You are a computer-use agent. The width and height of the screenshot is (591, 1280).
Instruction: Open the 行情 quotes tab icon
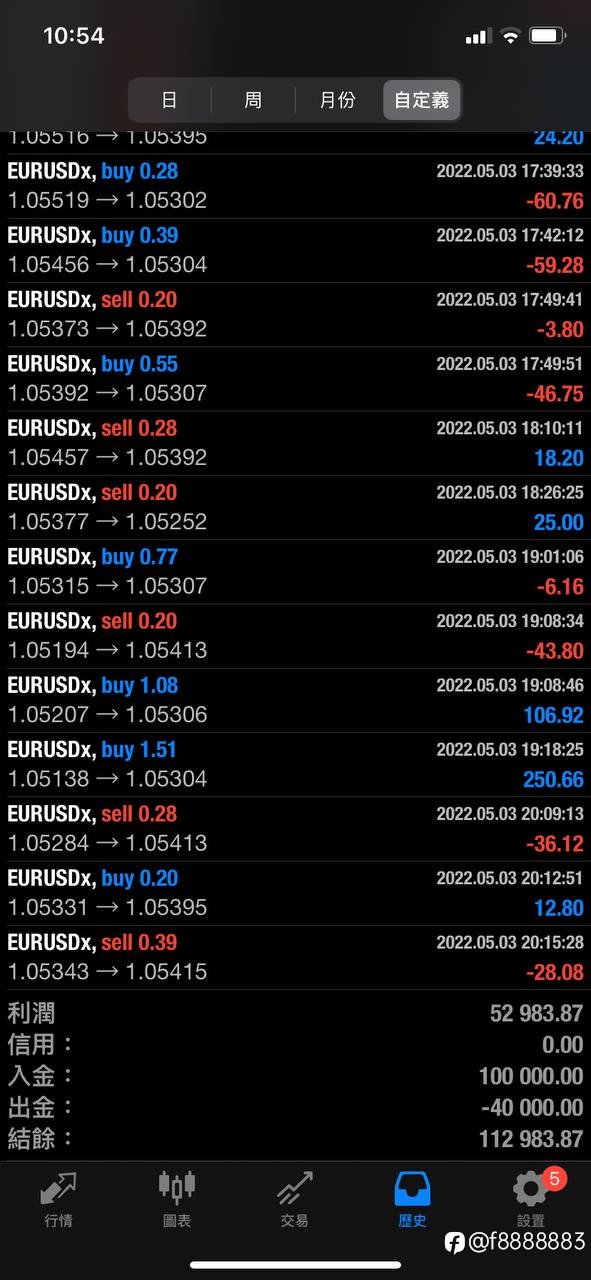click(x=59, y=1188)
